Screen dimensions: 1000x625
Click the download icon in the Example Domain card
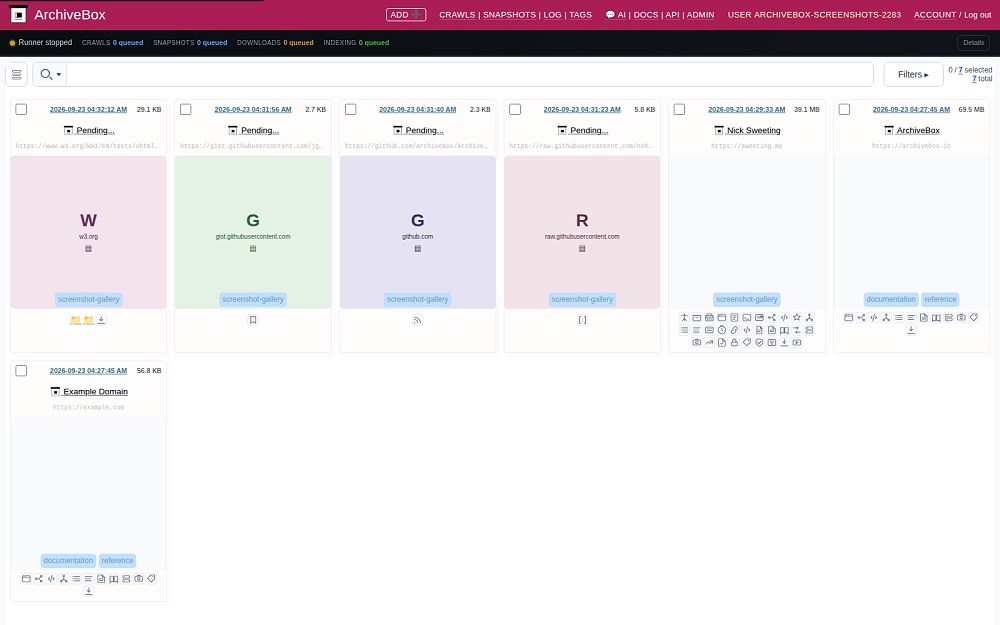(x=89, y=591)
